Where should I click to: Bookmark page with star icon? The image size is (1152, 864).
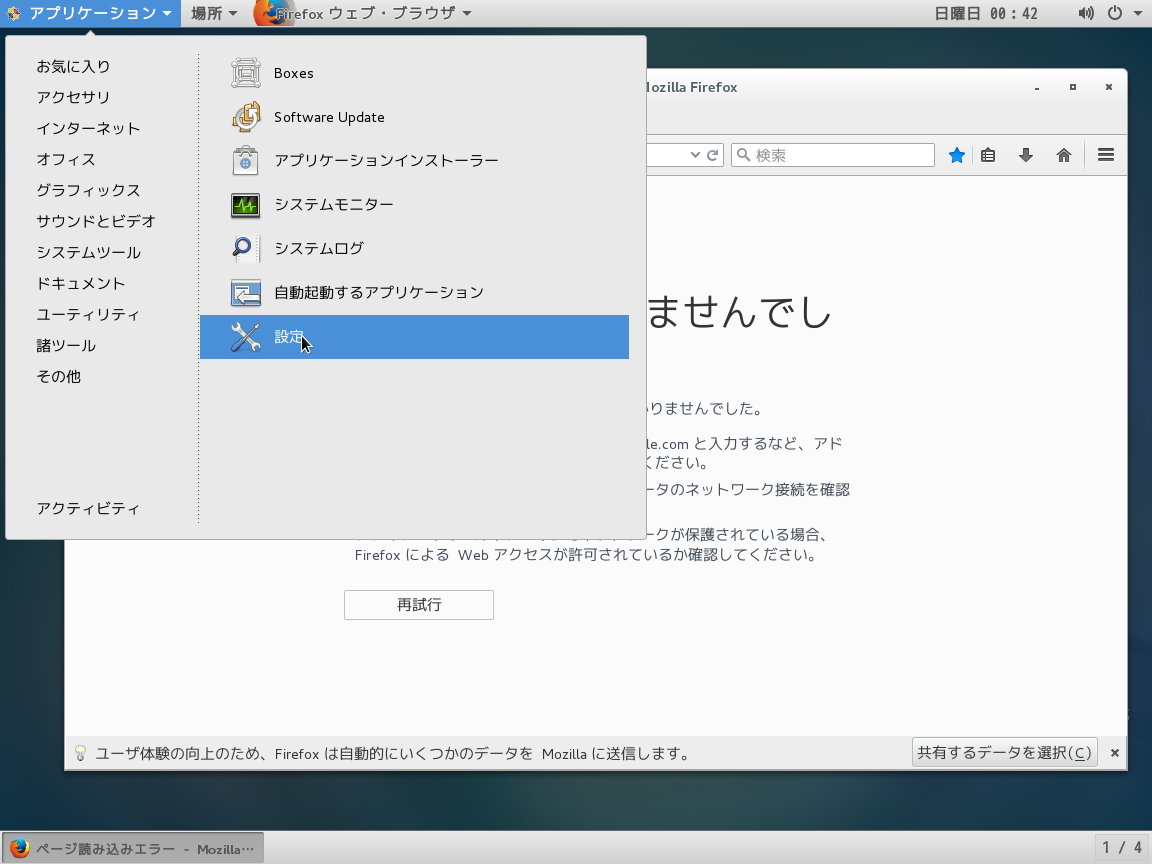pyautogui.click(x=957, y=155)
